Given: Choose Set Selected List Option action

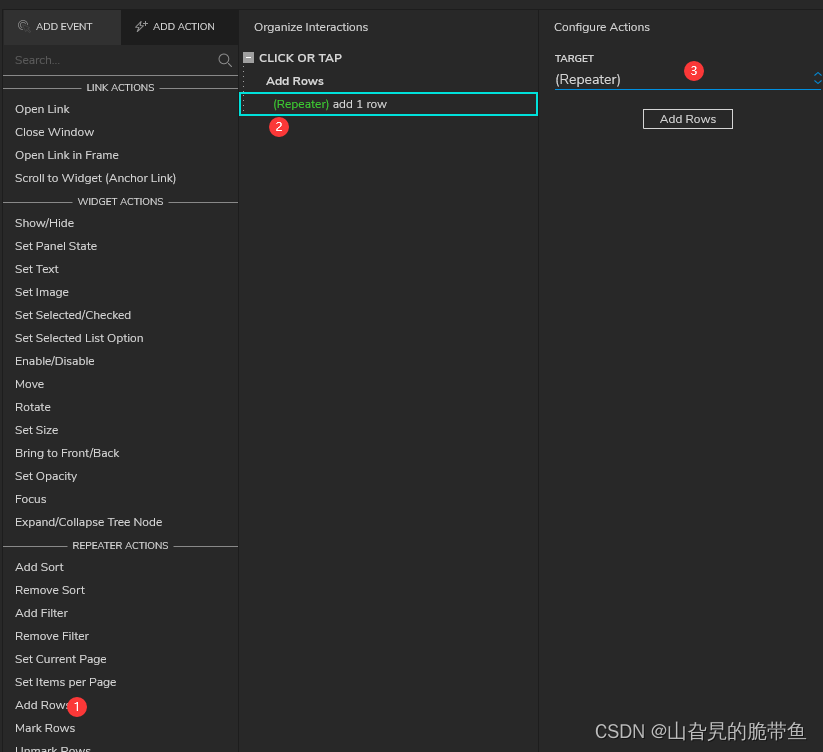Looking at the screenshot, I should coord(79,338).
